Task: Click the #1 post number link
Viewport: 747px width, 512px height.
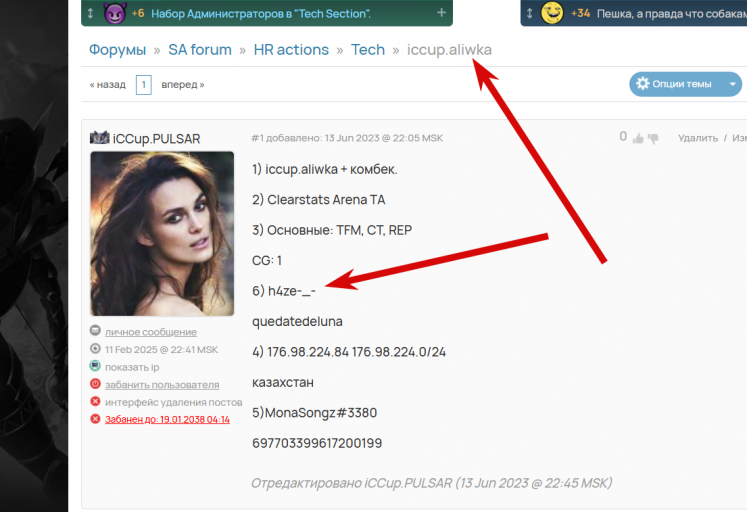Action: [x=257, y=138]
